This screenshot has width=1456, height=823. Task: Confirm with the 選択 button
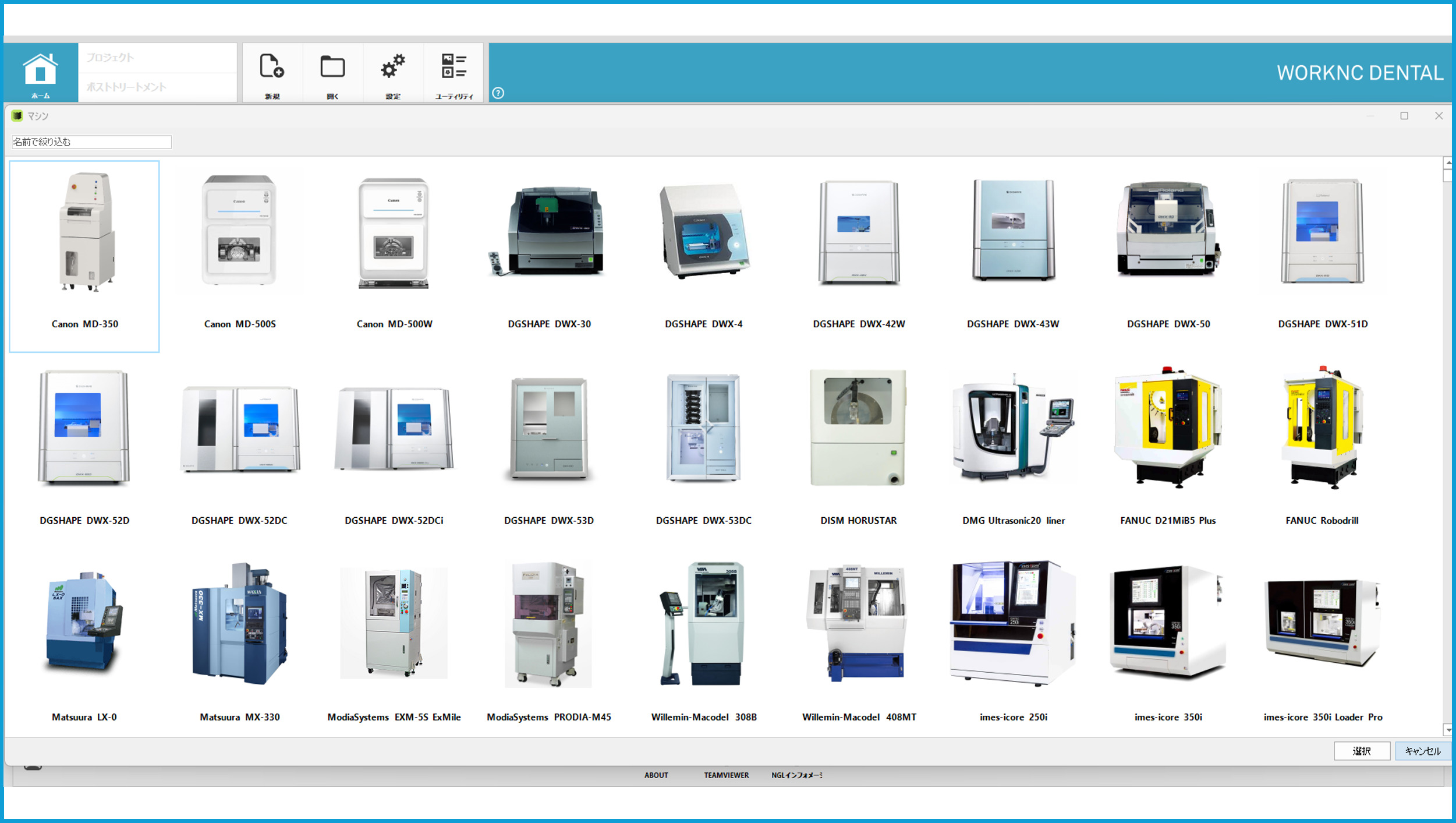(1362, 751)
